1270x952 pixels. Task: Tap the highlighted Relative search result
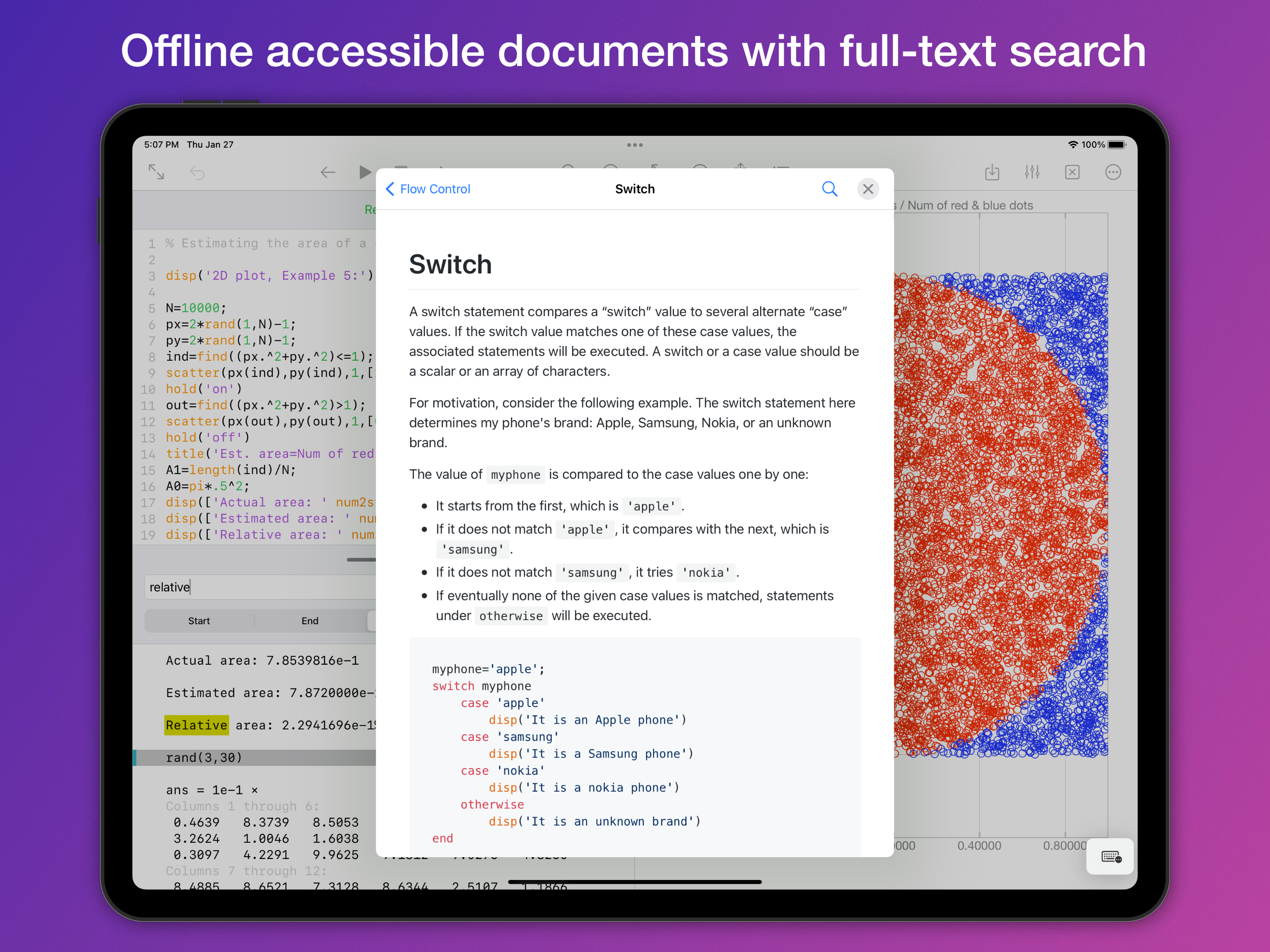pyautogui.click(x=196, y=725)
